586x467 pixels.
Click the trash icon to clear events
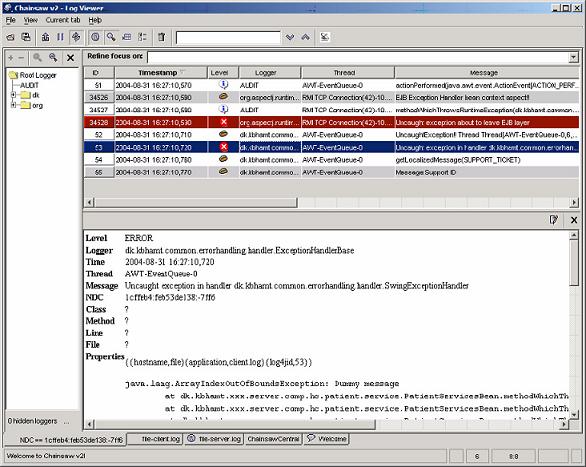click(x=161, y=37)
